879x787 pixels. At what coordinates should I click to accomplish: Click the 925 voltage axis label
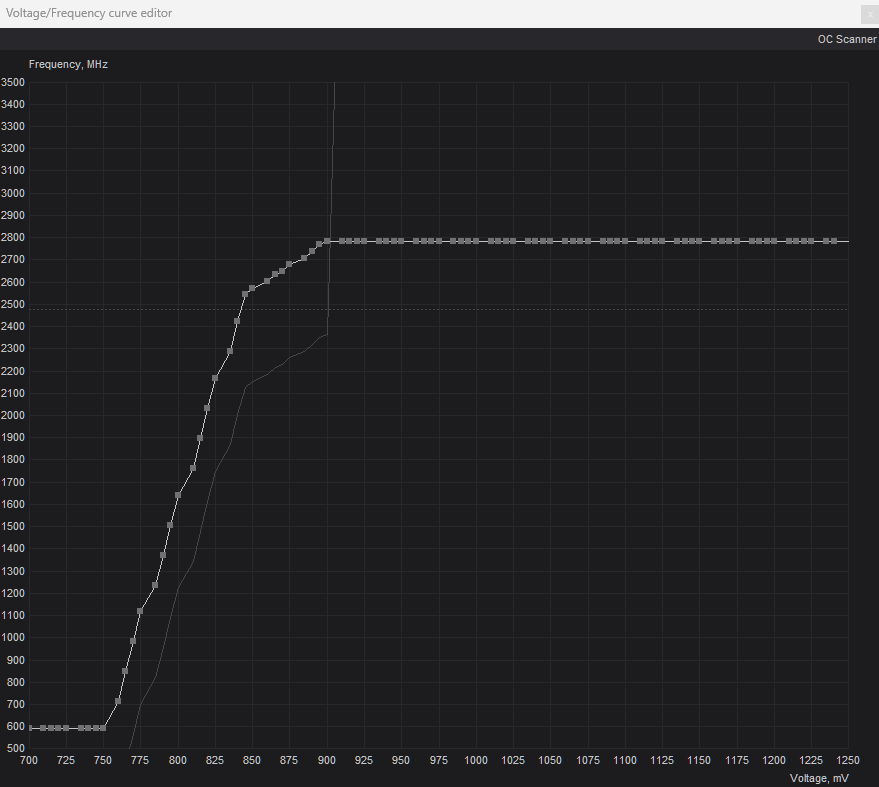click(364, 760)
